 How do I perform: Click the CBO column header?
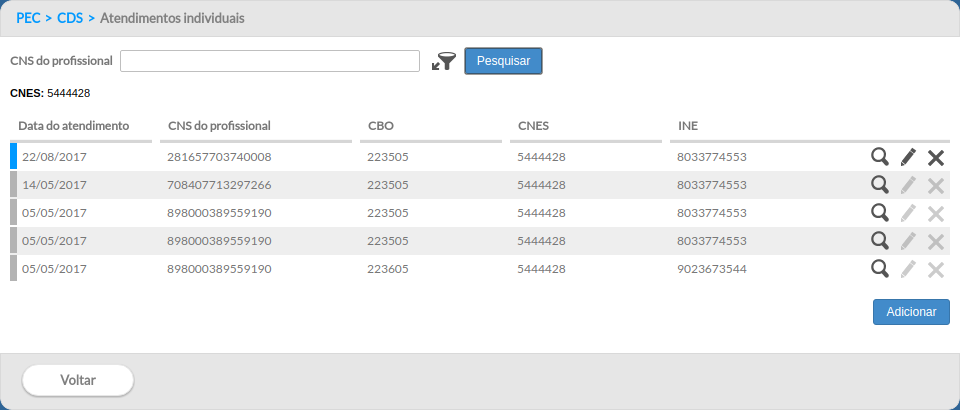[x=381, y=126]
